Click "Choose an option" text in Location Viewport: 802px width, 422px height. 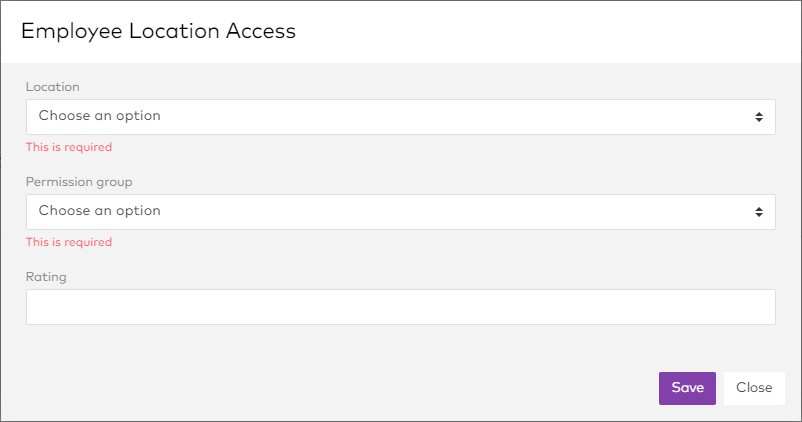[99, 116]
